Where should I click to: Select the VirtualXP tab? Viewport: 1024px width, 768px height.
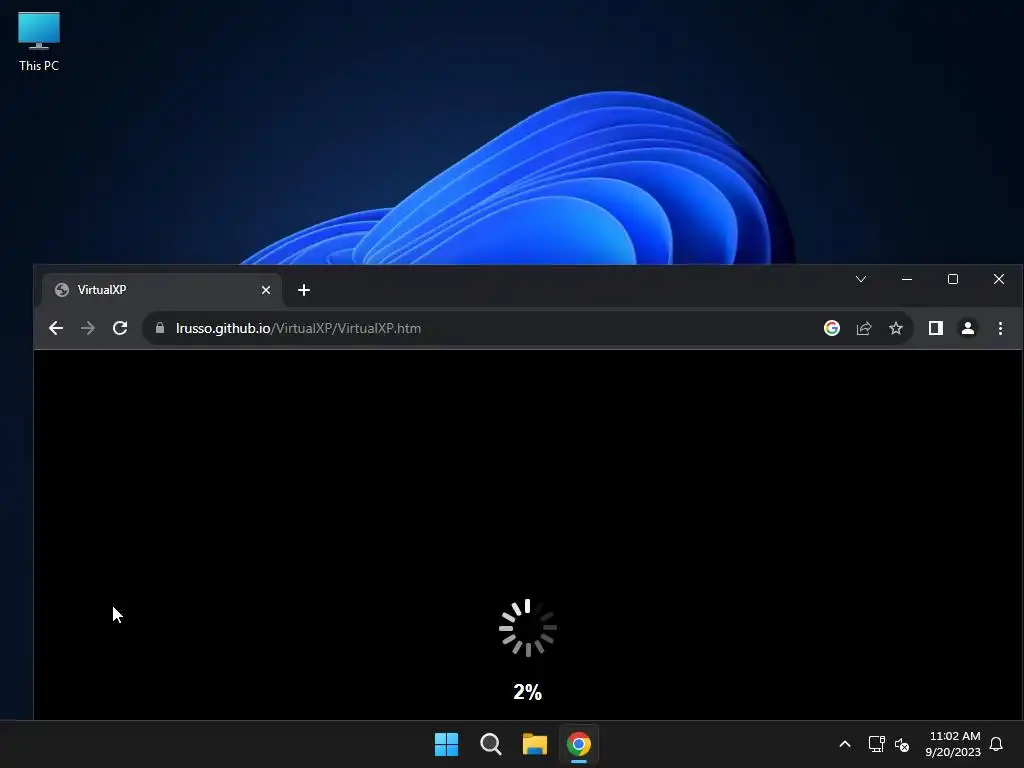pos(161,290)
